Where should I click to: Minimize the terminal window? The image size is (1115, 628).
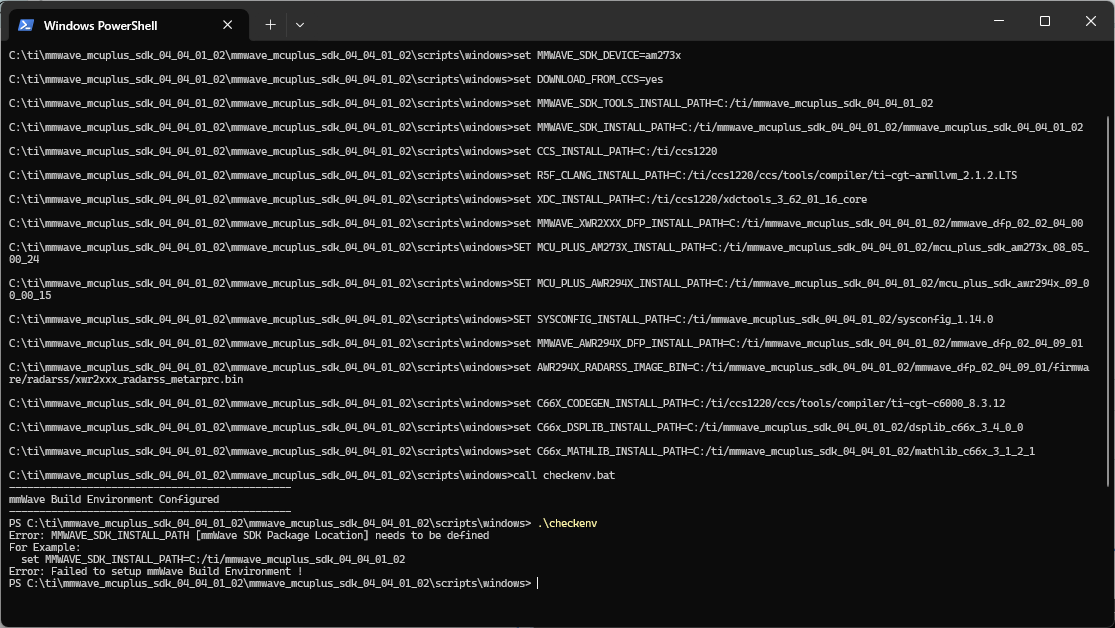pos(999,21)
